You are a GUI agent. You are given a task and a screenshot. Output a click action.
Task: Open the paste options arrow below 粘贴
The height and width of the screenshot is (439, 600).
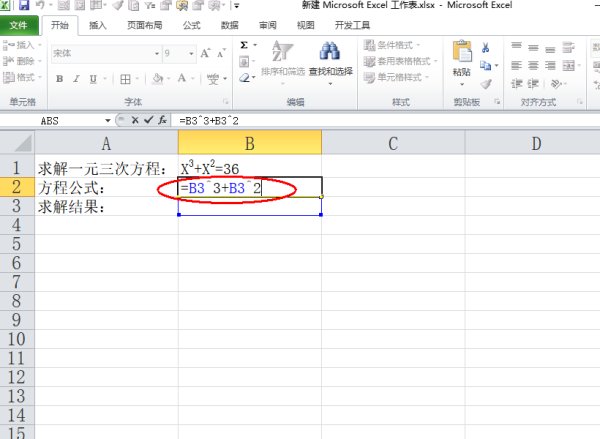click(462, 84)
